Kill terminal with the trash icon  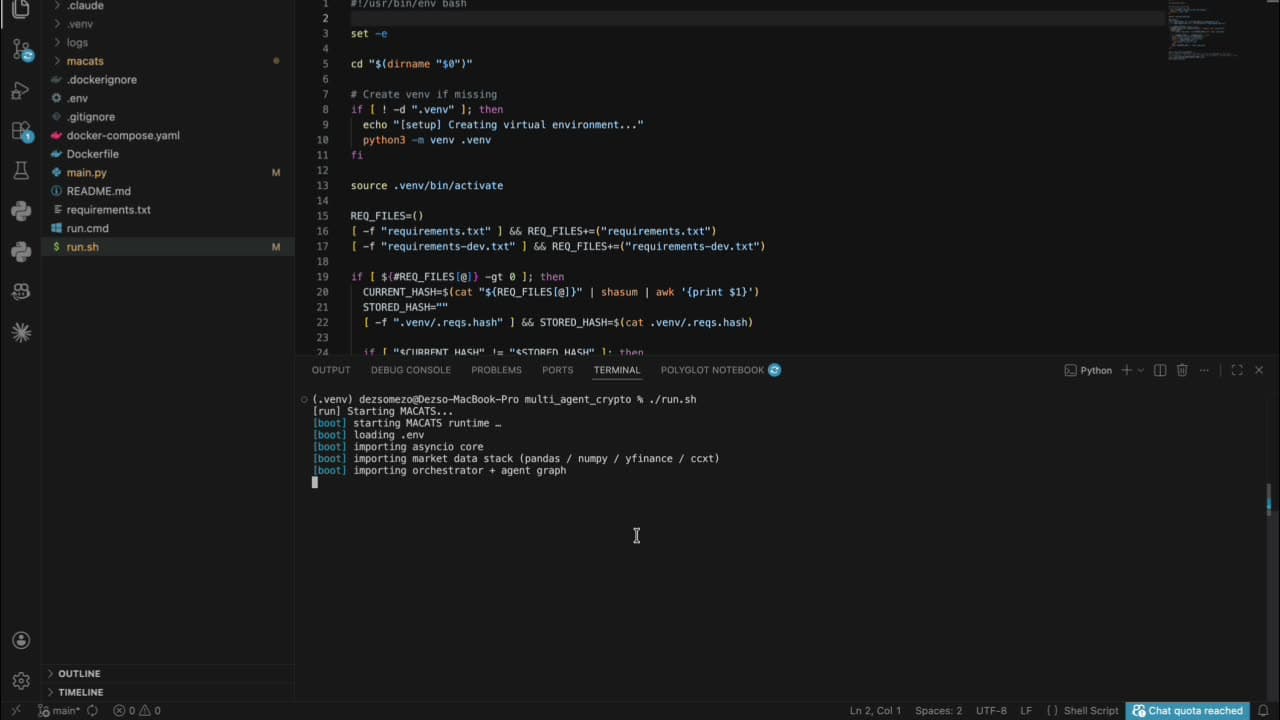pyautogui.click(x=1182, y=370)
